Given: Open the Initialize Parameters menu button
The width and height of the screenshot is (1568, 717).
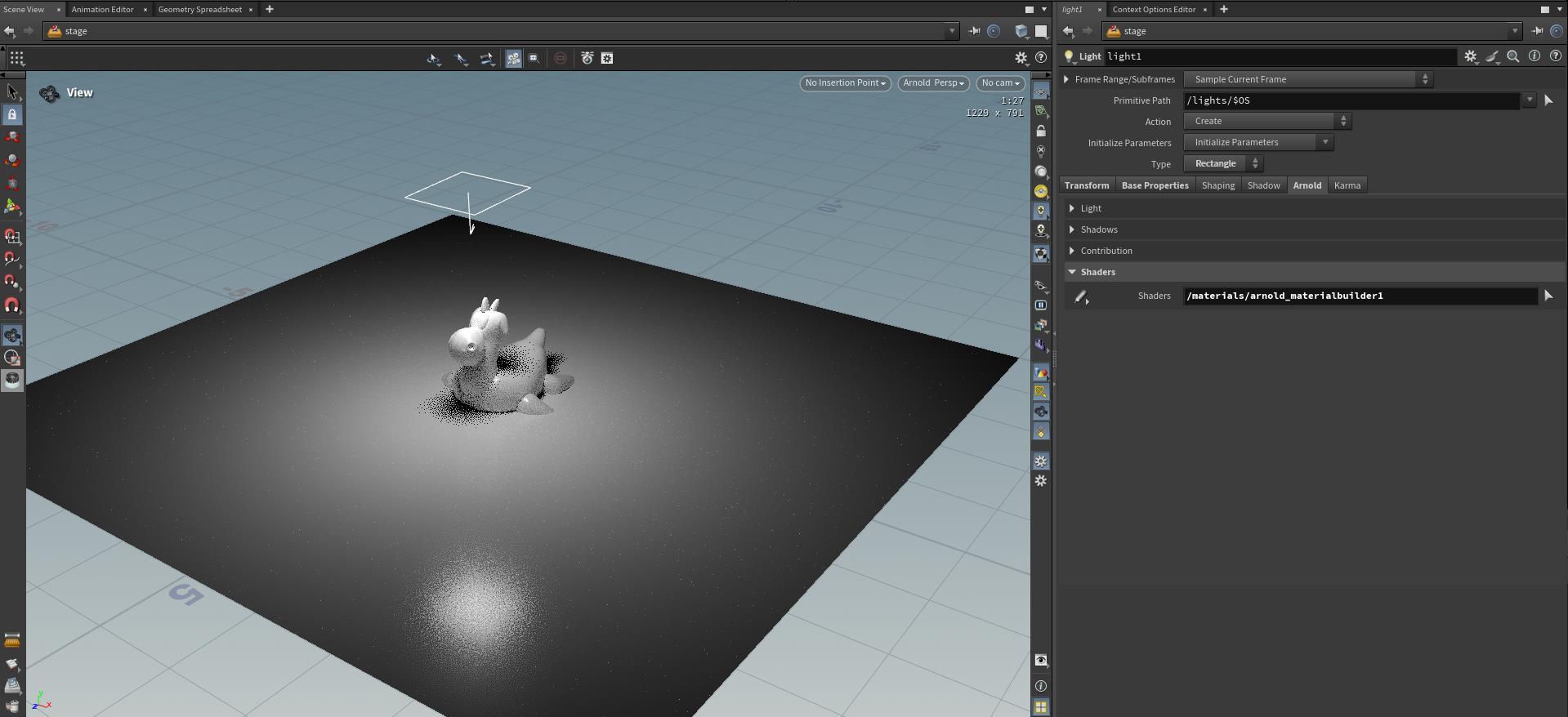Looking at the screenshot, I should (x=1258, y=142).
